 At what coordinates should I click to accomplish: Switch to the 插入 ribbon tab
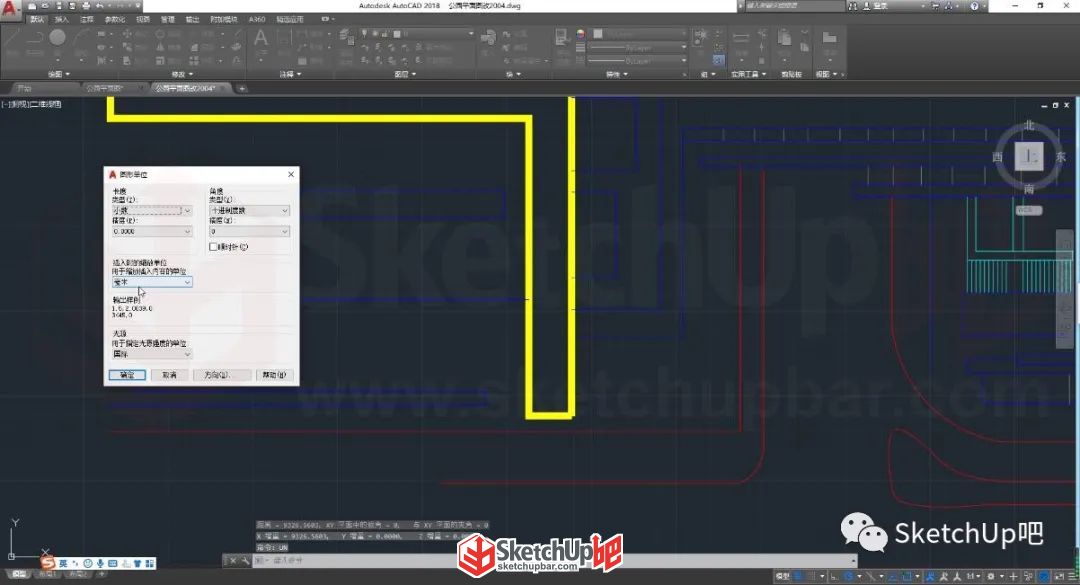[61, 19]
